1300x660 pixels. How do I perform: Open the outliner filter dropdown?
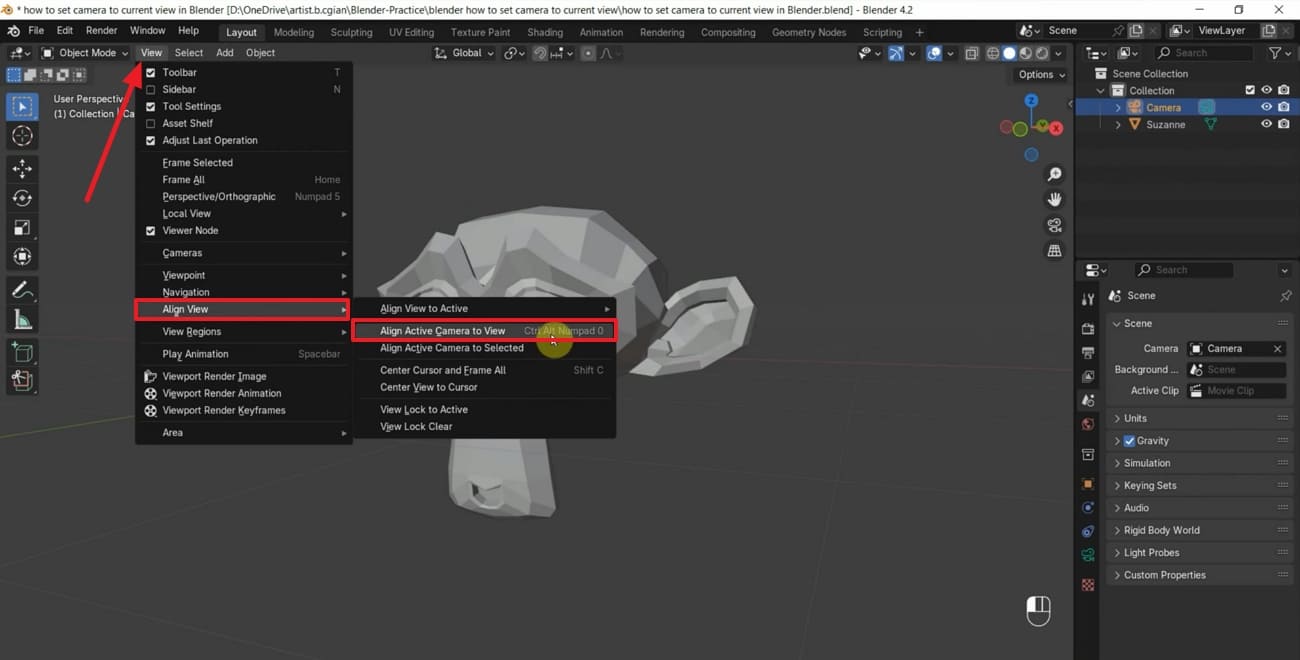[1278, 53]
